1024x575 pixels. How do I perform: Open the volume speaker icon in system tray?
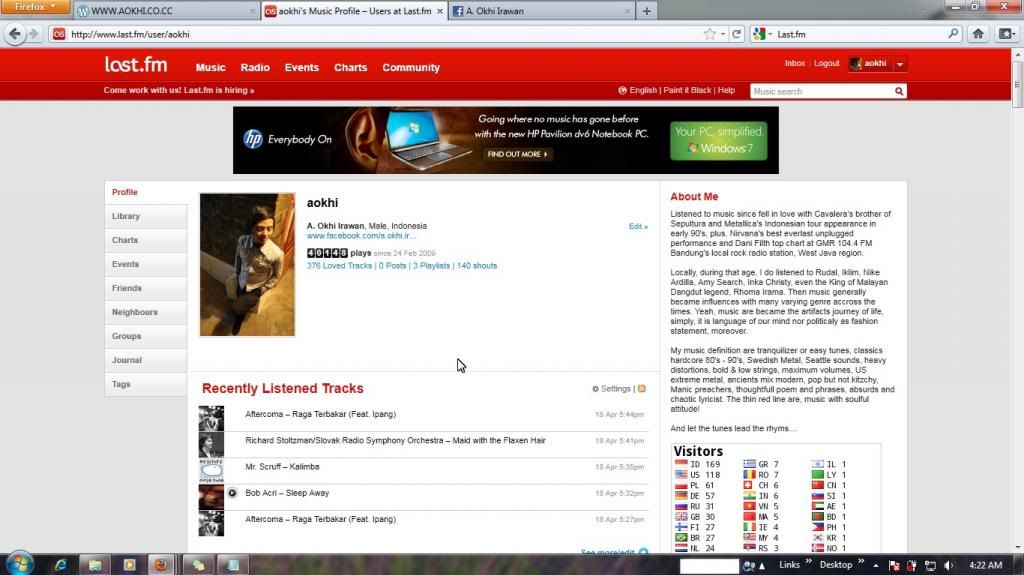pos(948,565)
